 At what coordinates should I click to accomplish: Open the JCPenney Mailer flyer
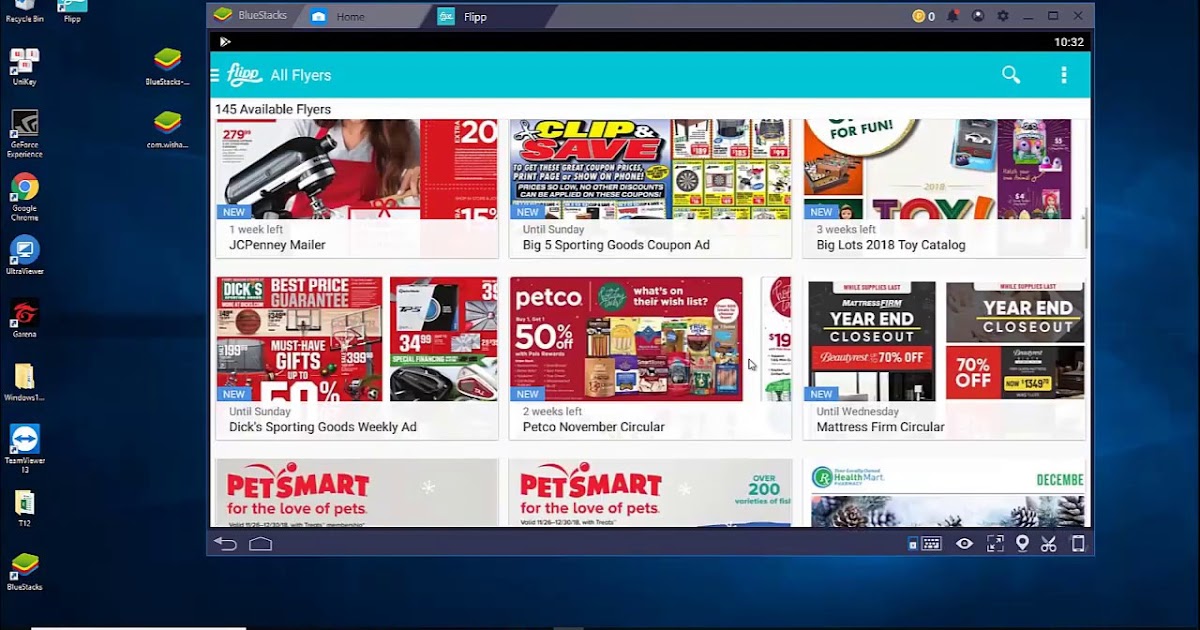pos(356,189)
